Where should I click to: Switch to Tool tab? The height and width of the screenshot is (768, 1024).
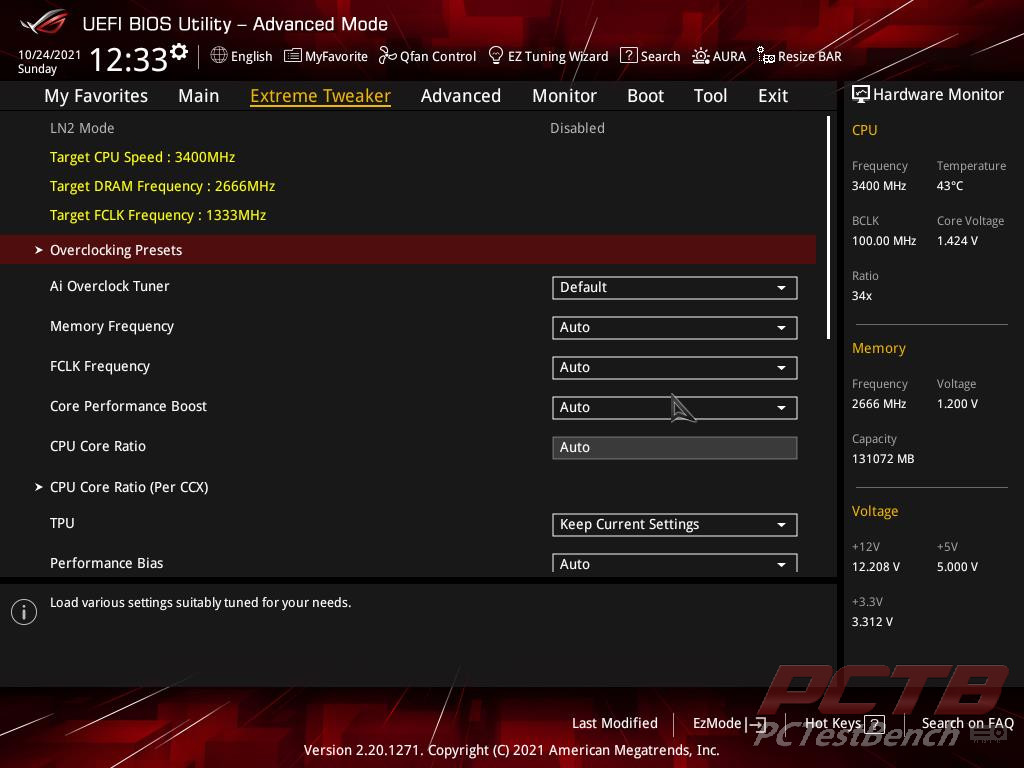pos(710,96)
